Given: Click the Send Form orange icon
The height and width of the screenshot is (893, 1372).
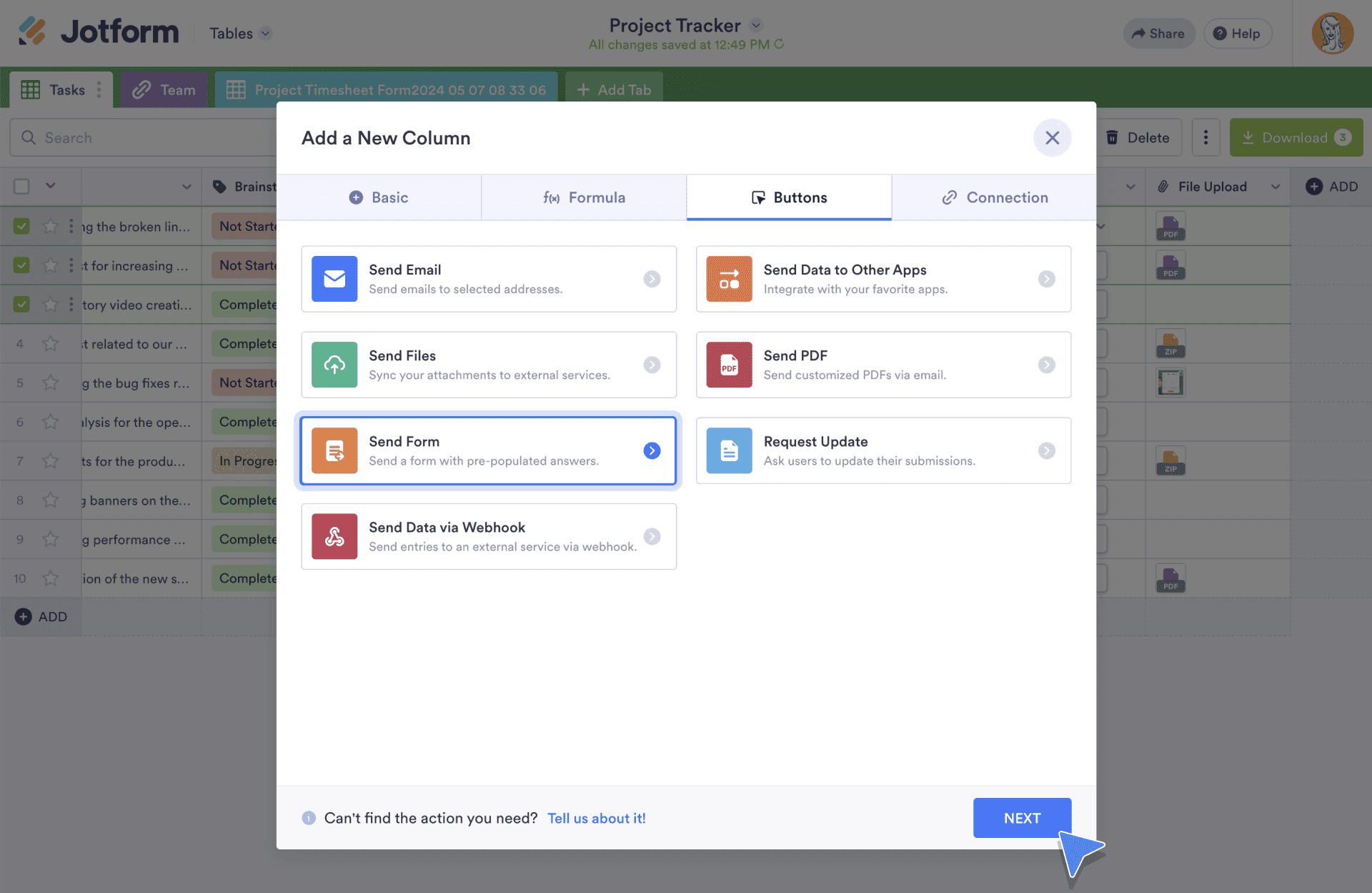Looking at the screenshot, I should click(x=334, y=450).
